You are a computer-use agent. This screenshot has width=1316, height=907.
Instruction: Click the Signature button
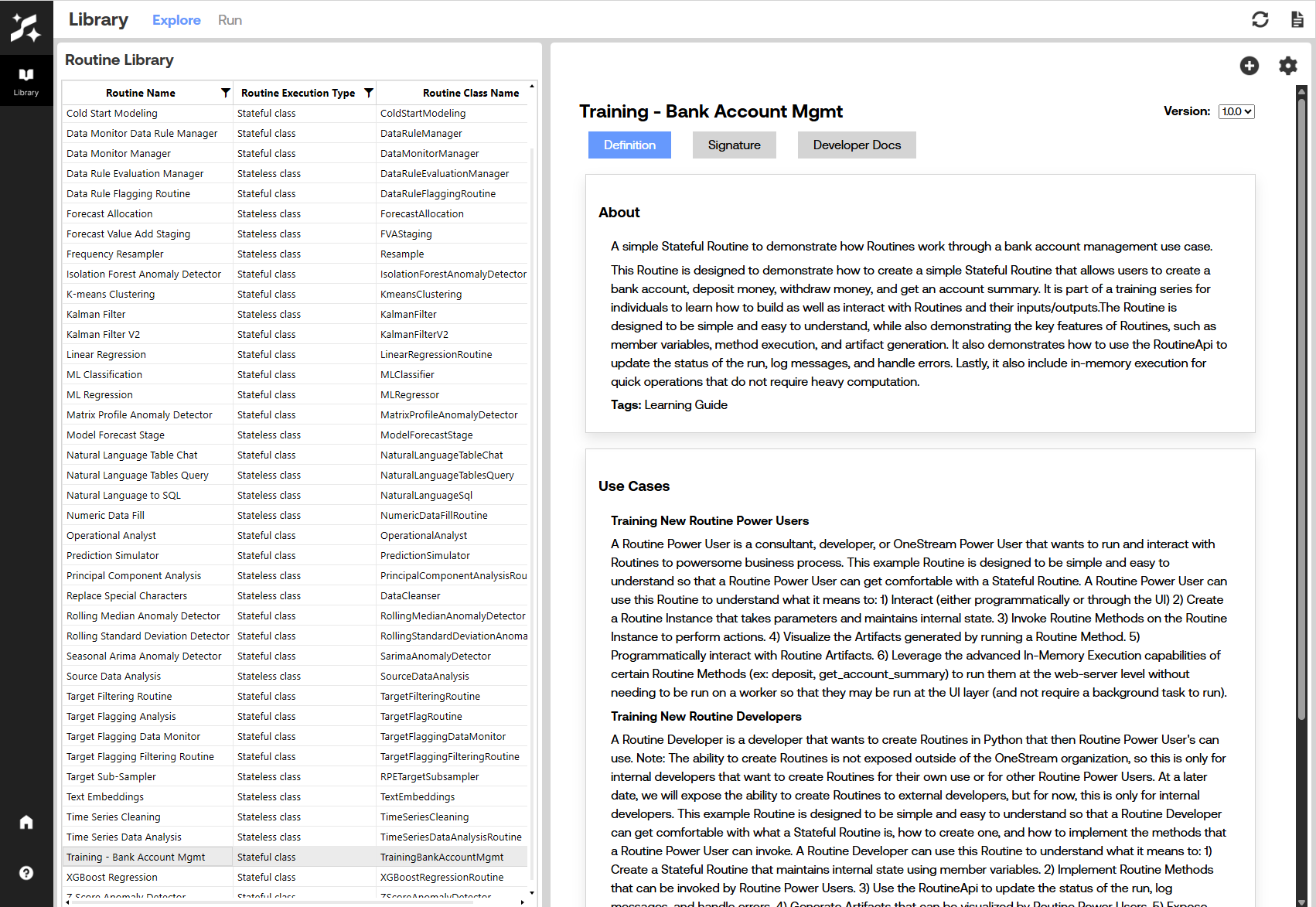pyautogui.click(x=734, y=145)
